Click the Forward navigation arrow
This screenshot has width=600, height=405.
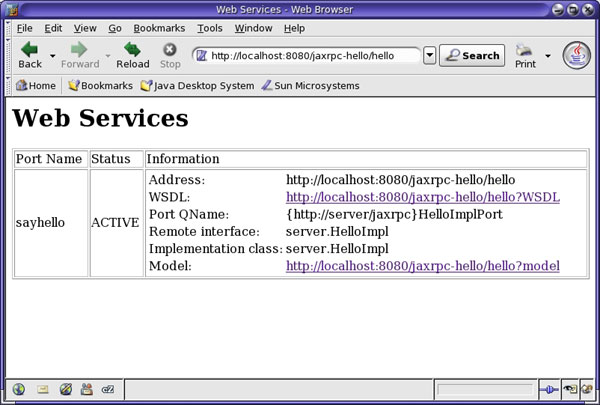point(80,55)
